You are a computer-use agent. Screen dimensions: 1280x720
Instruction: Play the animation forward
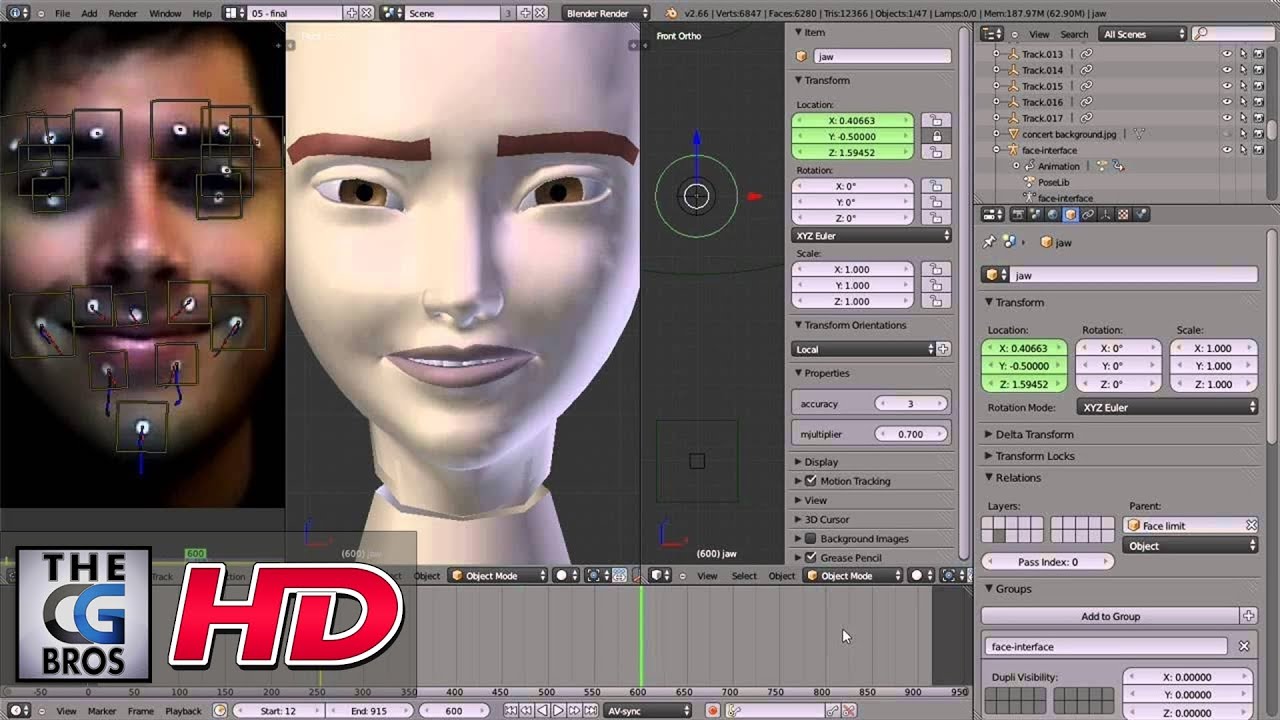click(x=558, y=711)
